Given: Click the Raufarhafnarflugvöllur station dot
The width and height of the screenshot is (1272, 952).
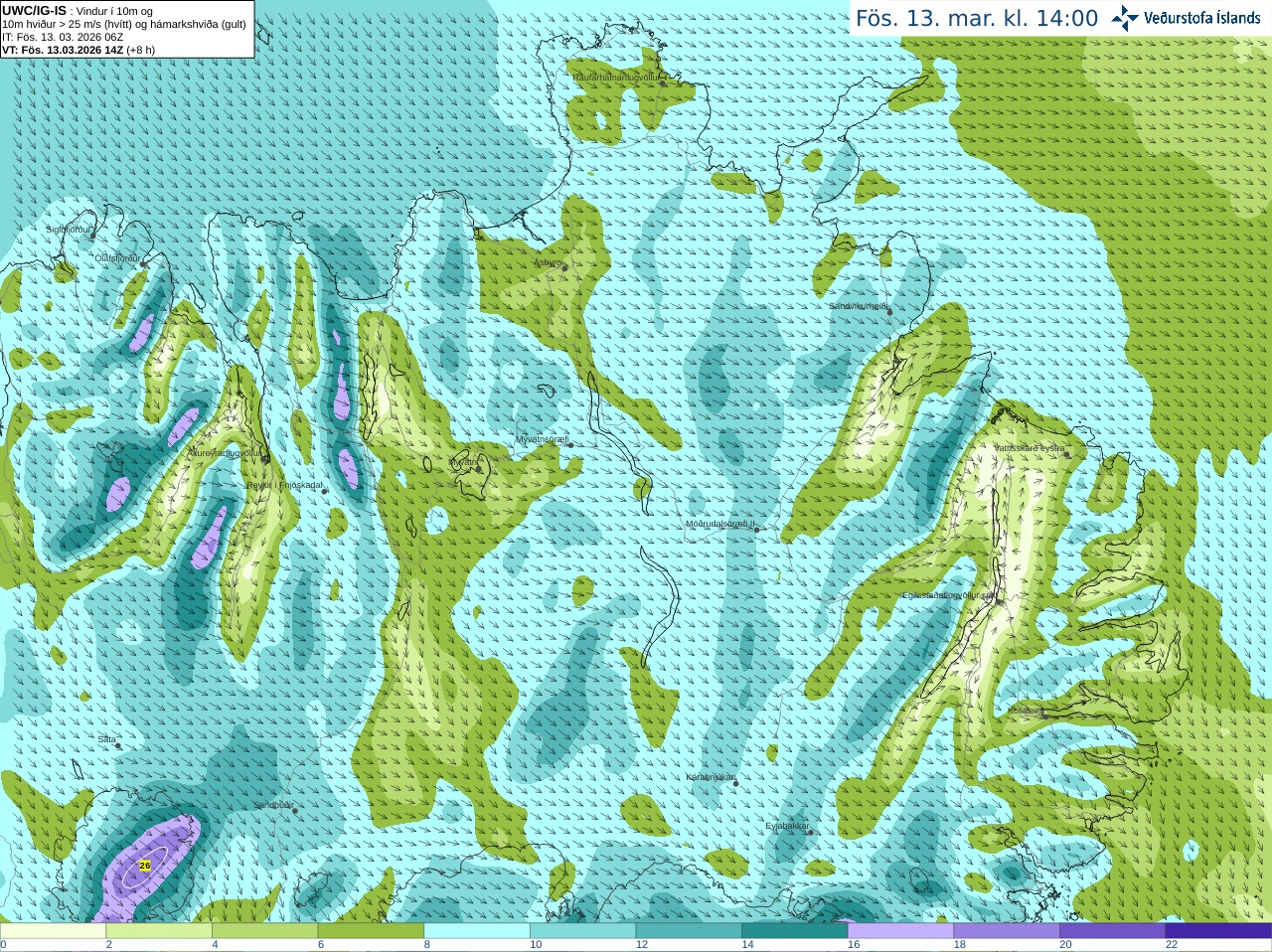Looking at the screenshot, I should tap(664, 83).
